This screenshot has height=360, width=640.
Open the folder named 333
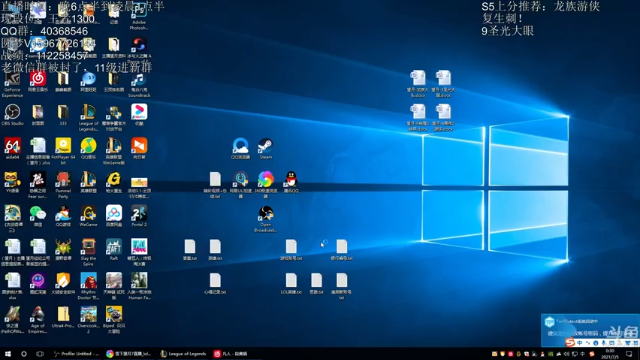pyautogui.click(x=63, y=115)
